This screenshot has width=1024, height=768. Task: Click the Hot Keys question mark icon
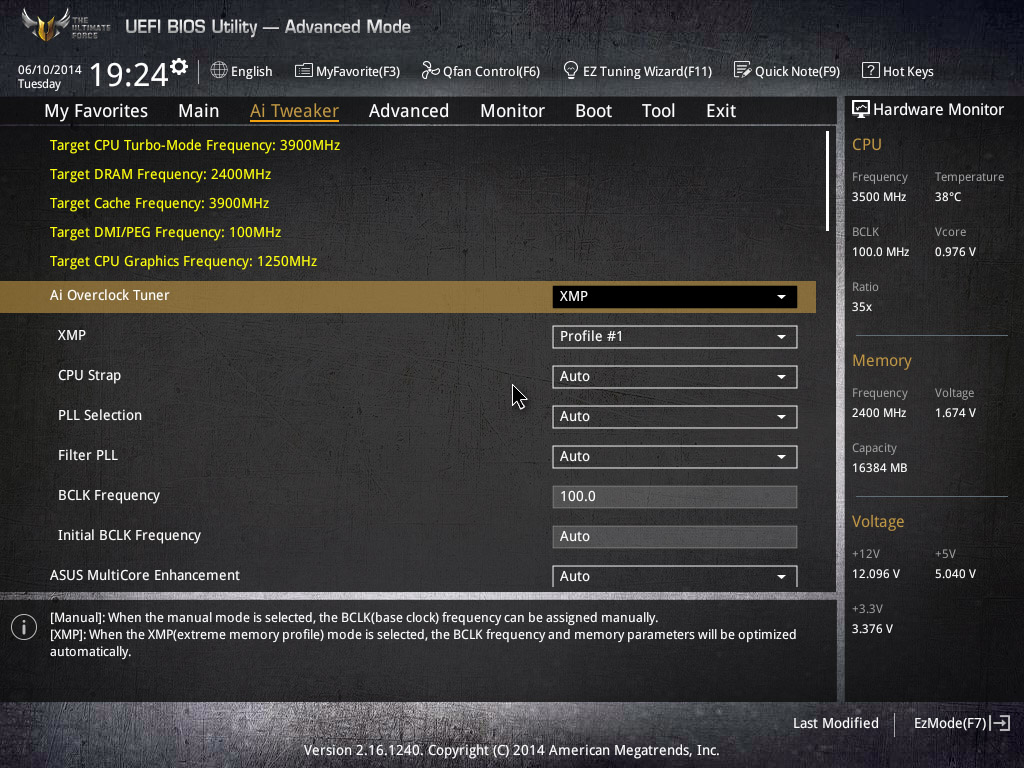[870, 71]
